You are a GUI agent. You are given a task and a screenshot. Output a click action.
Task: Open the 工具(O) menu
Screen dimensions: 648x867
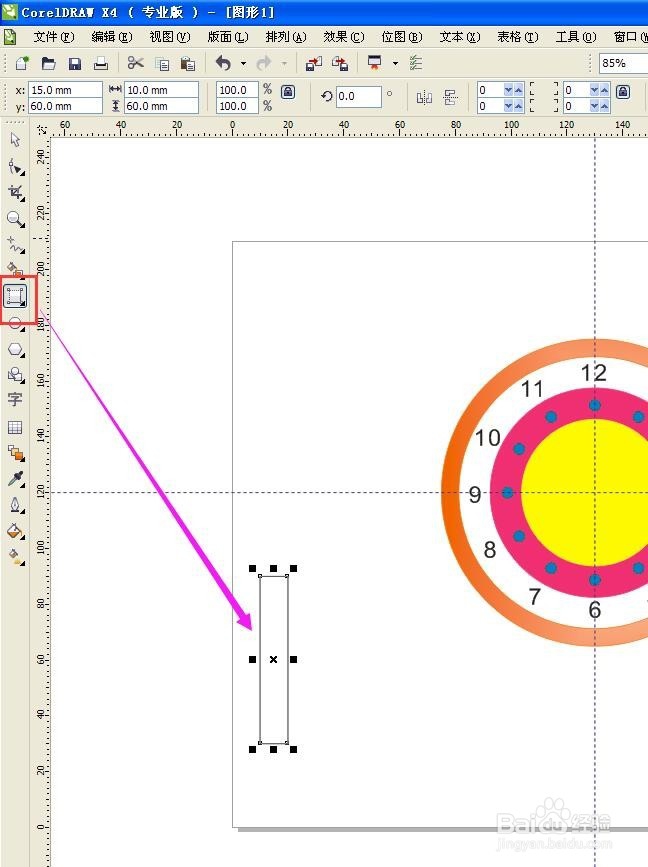[576, 37]
